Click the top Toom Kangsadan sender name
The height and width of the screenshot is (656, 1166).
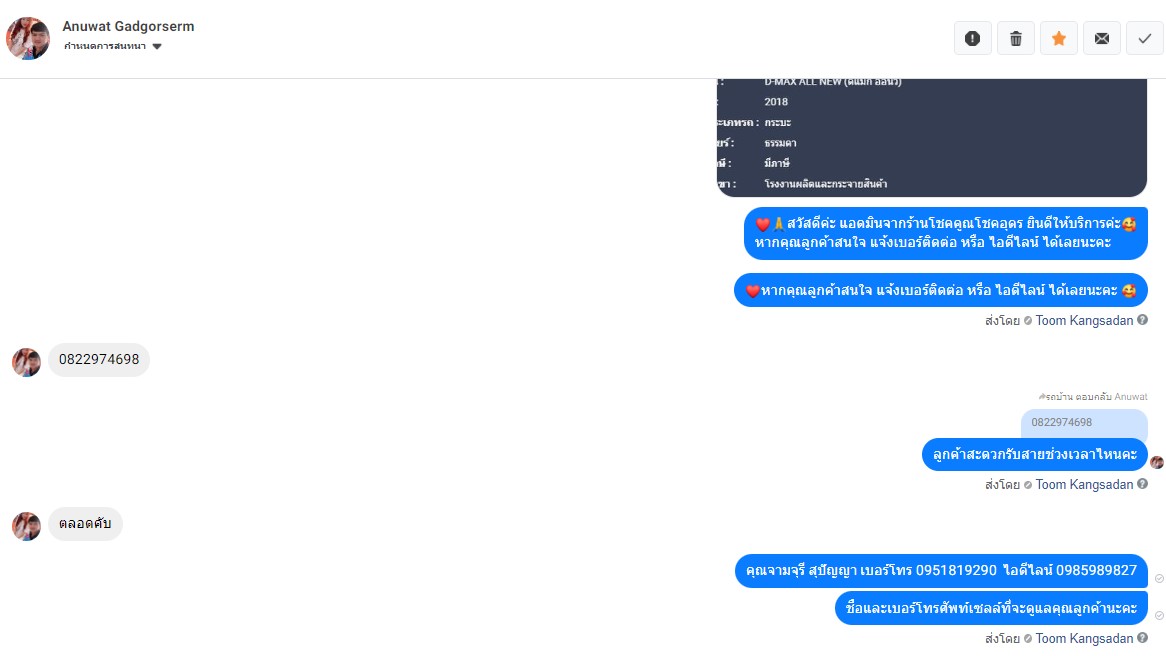(1084, 321)
